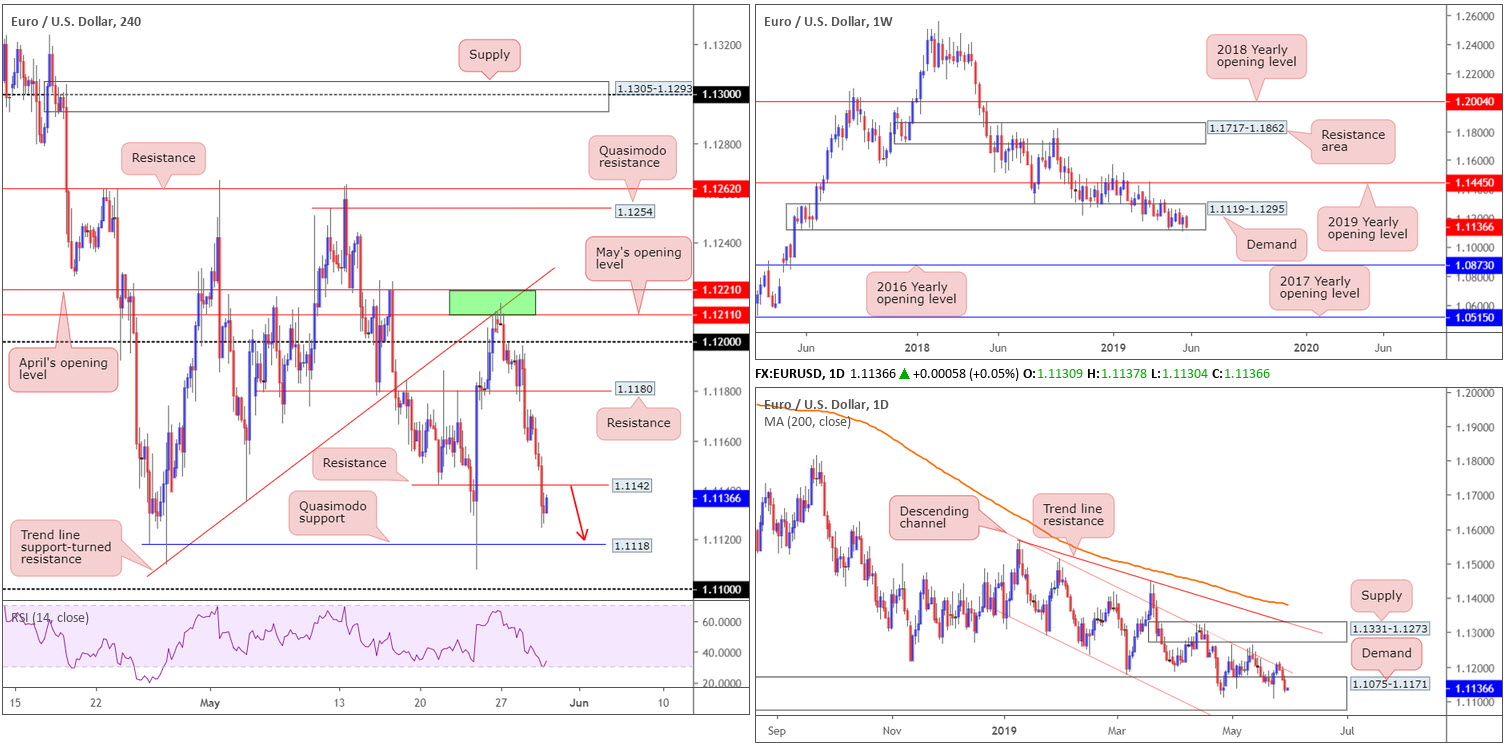Click the 1.1075-1.1171 demand zone label

(1388, 684)
